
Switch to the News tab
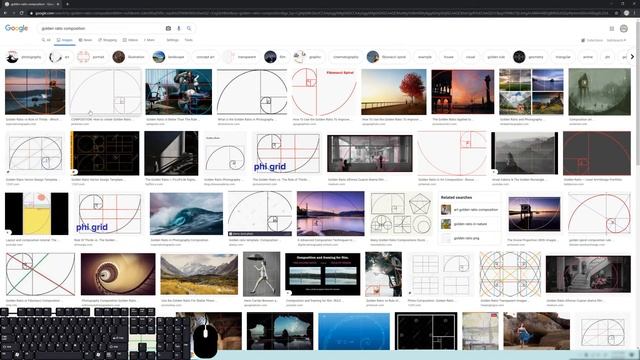tap(85, 40)
